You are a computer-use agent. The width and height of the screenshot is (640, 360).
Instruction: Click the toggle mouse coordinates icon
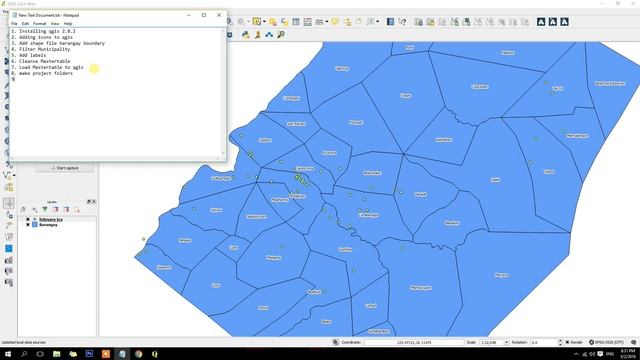(336, 342)
